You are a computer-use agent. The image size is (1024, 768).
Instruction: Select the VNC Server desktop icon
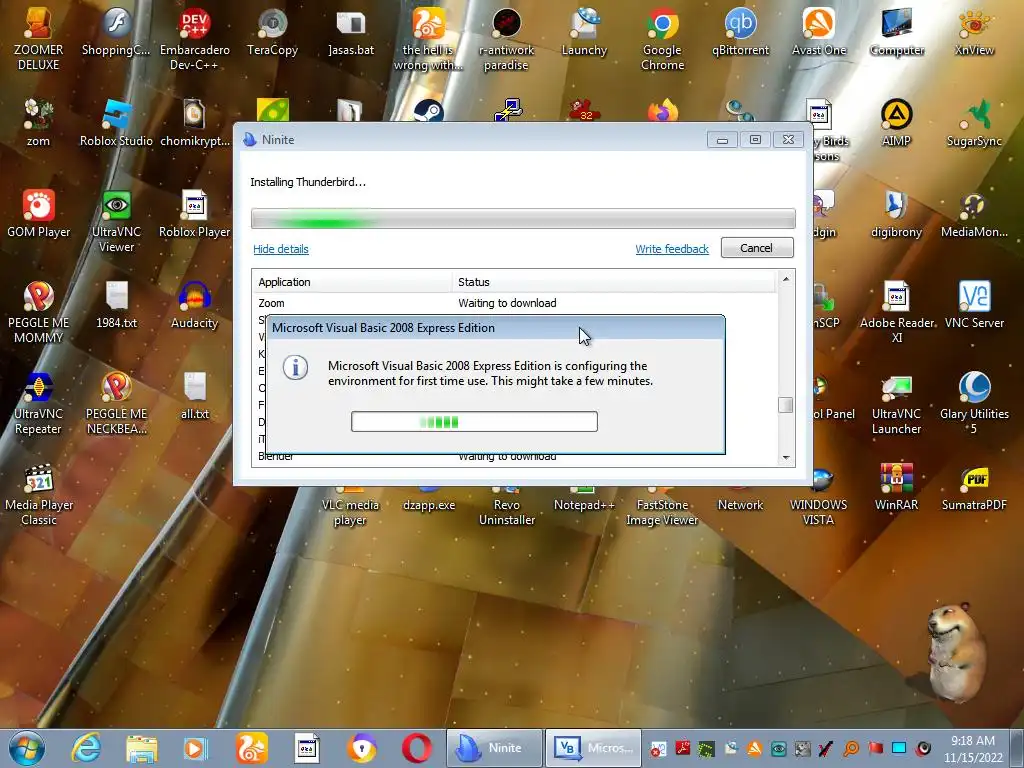[974, 305]
